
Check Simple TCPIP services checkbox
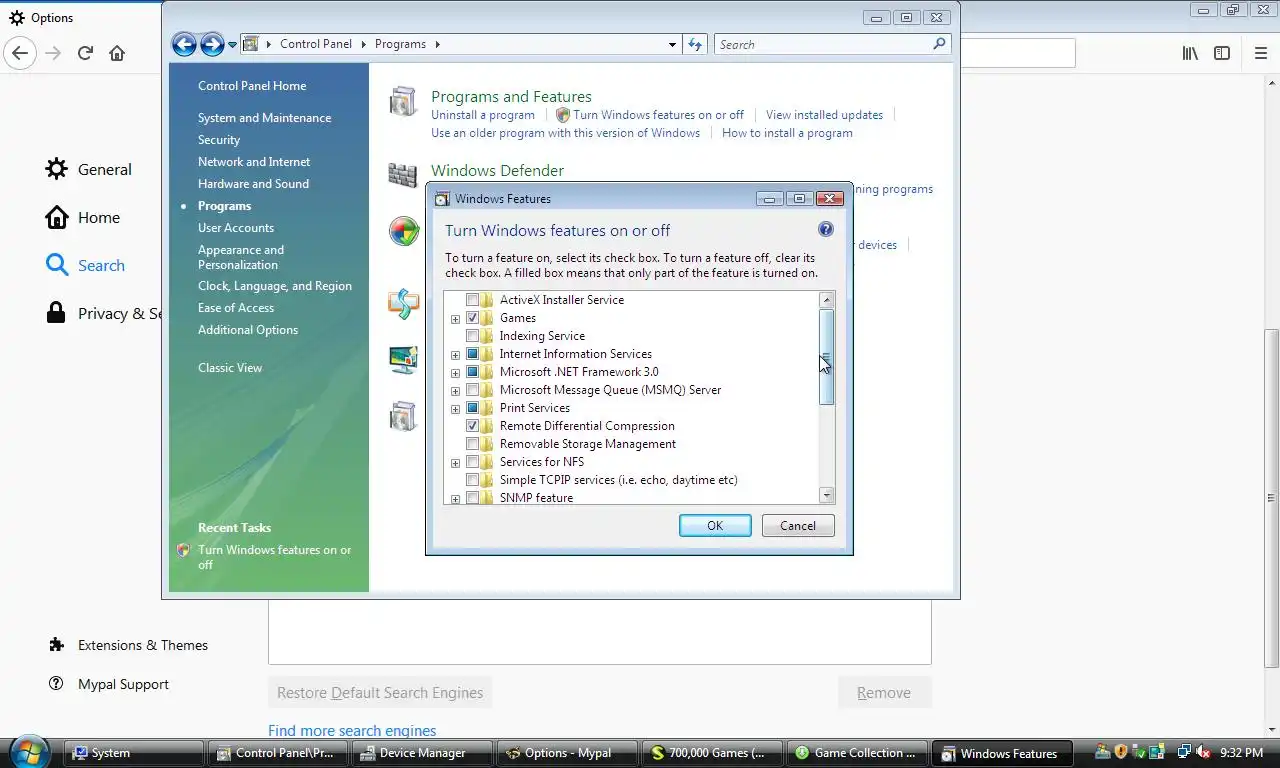coord(472,480)
